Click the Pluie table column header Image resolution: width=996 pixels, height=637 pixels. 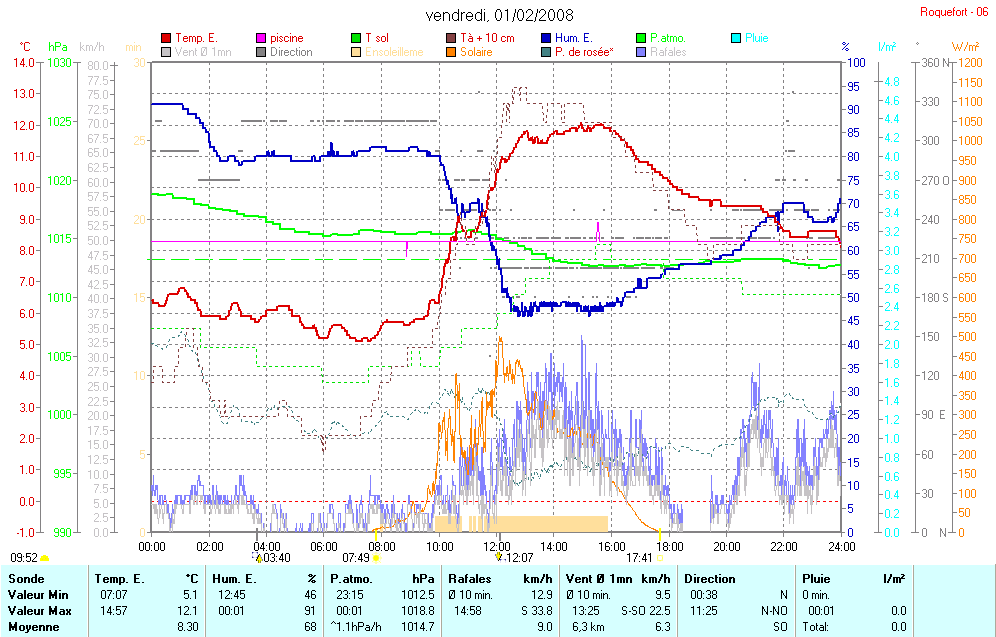coord(816,579)
